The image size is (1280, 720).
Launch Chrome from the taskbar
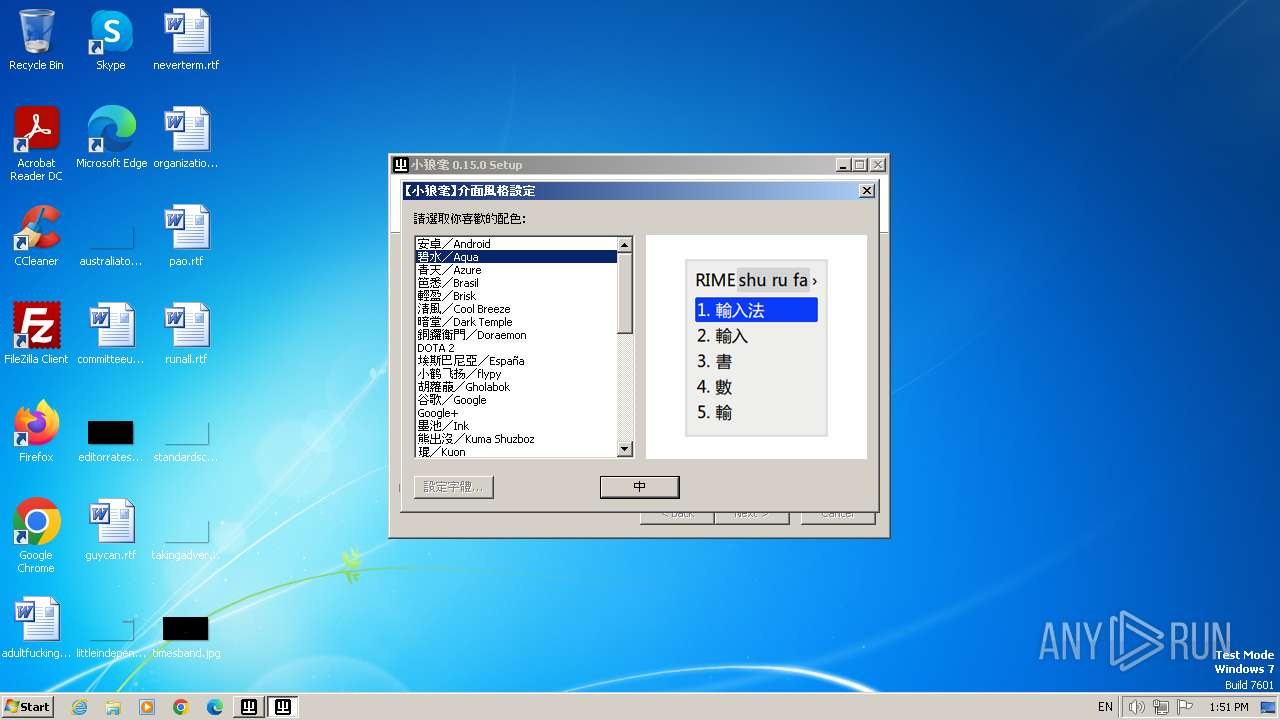181,707
